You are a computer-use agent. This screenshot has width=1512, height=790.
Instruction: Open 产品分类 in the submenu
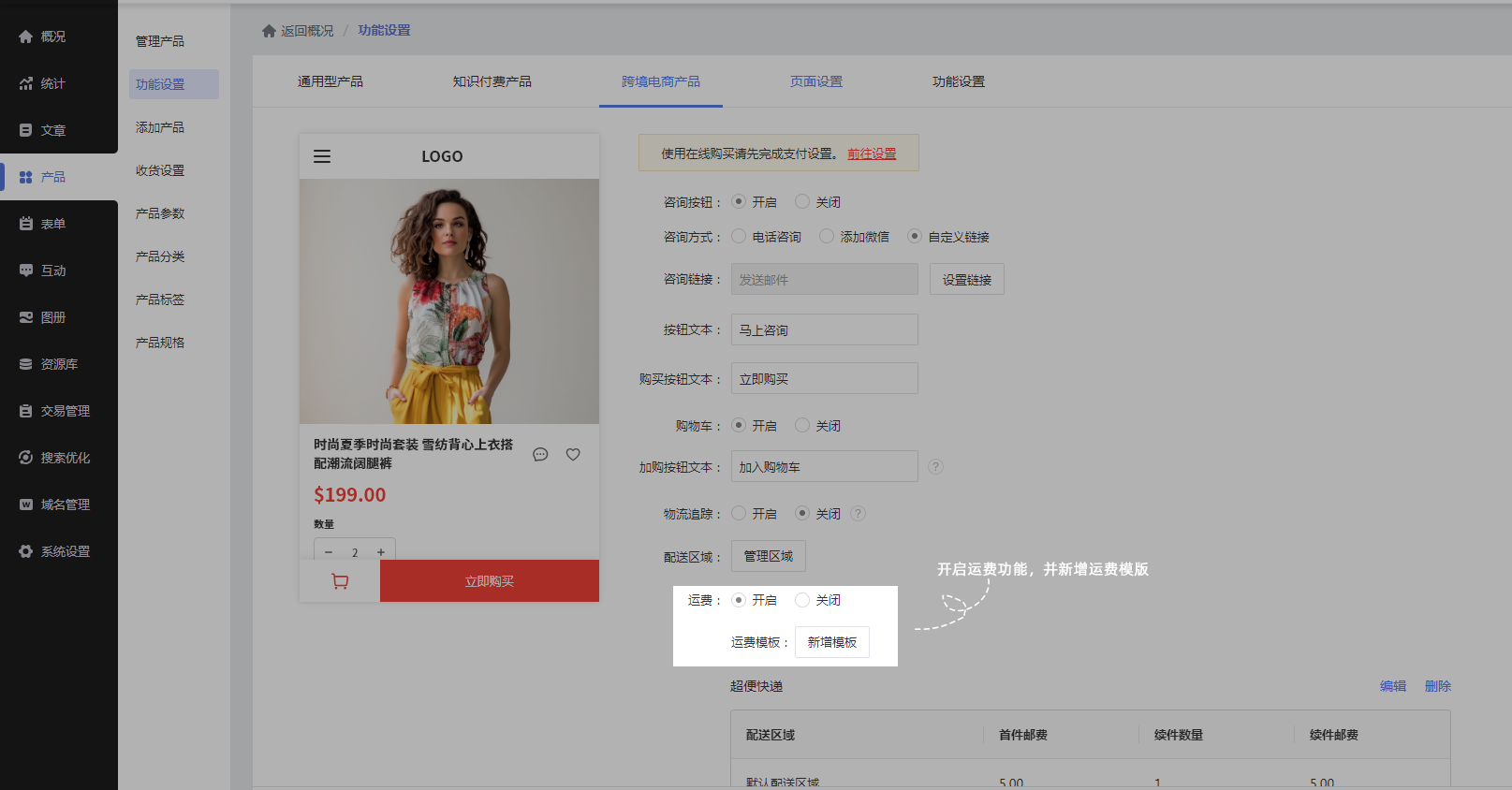[x=160, y=256]
